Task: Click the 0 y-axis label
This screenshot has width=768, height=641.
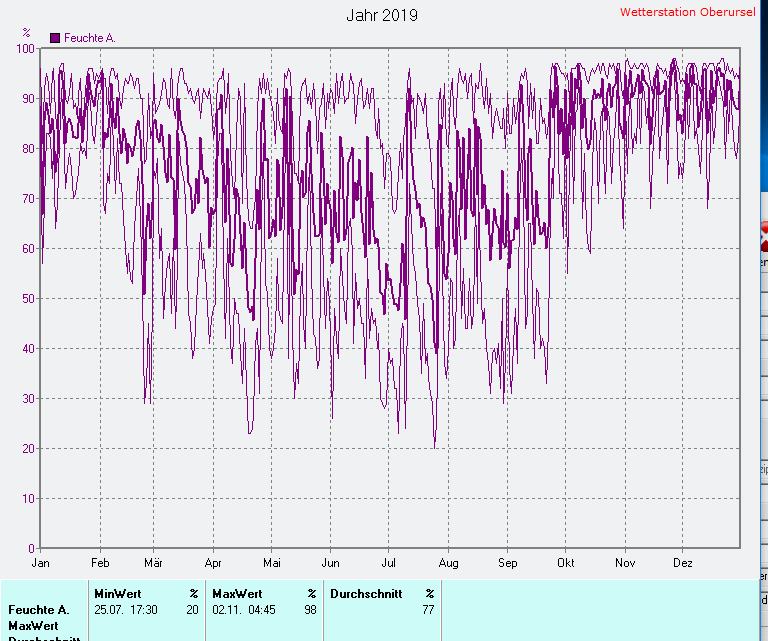Action: pos(31,548)
